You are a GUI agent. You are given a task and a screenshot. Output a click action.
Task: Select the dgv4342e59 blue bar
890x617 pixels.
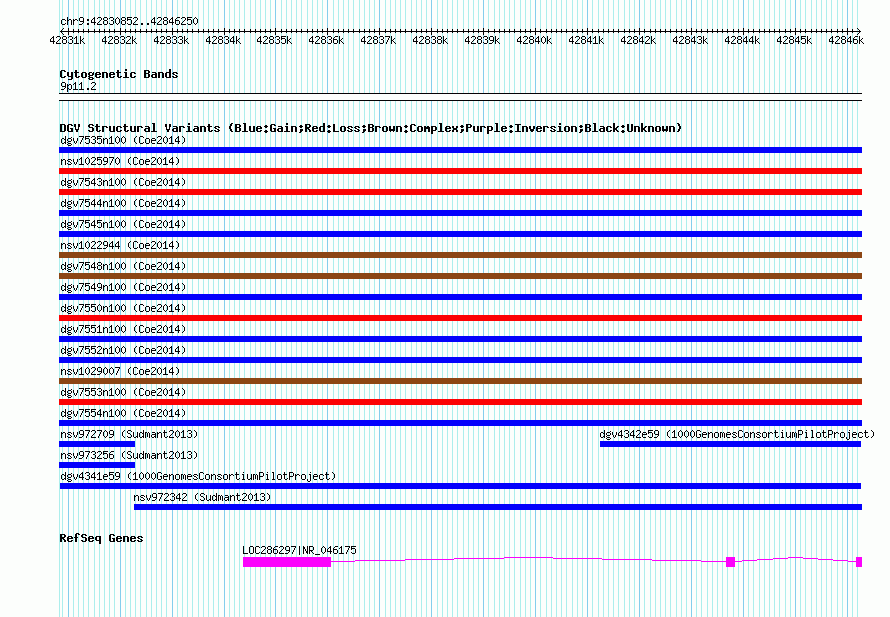click(731, 444)
